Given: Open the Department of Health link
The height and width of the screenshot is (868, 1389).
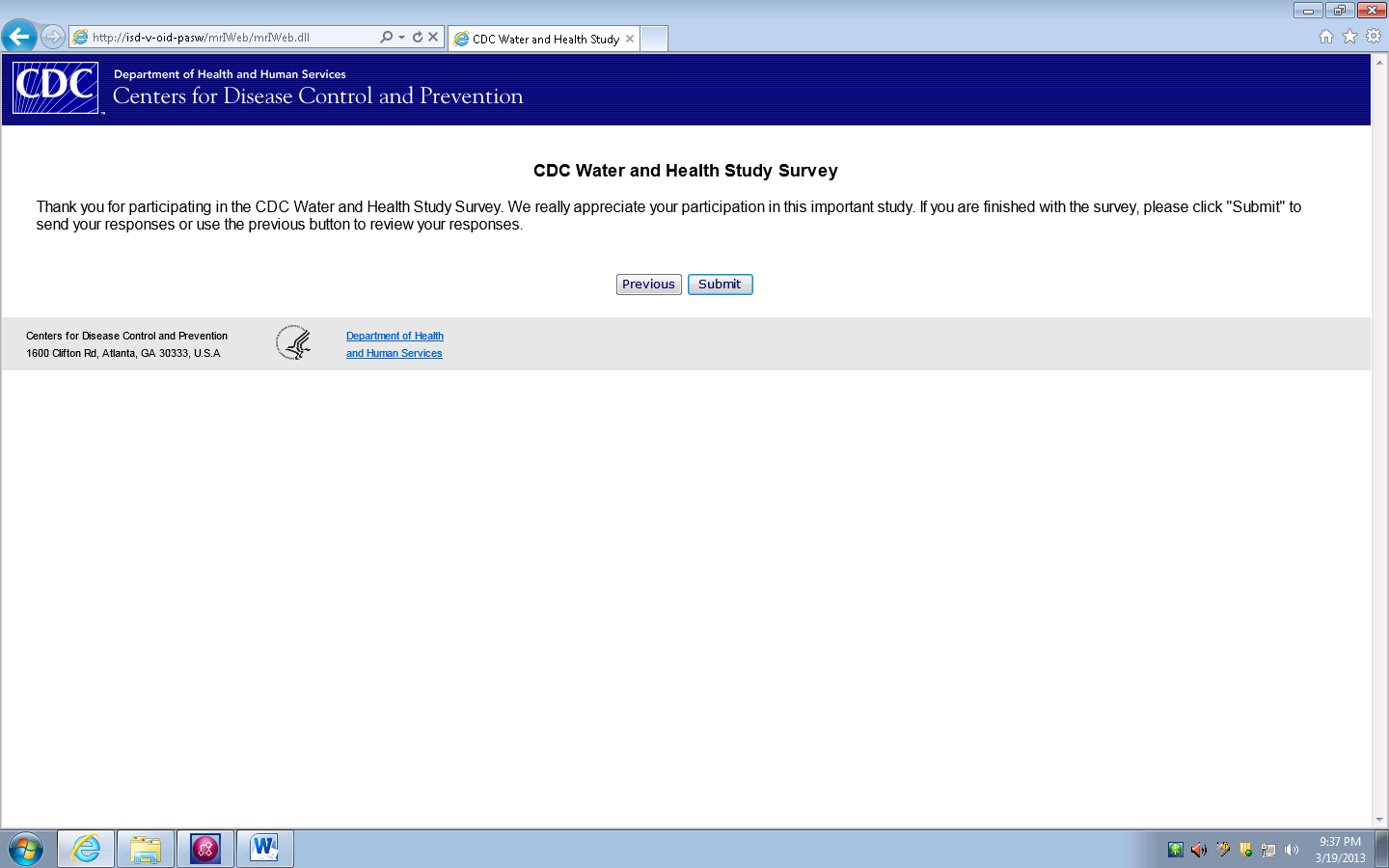Looking at the screenshot, I should point(395,336).
